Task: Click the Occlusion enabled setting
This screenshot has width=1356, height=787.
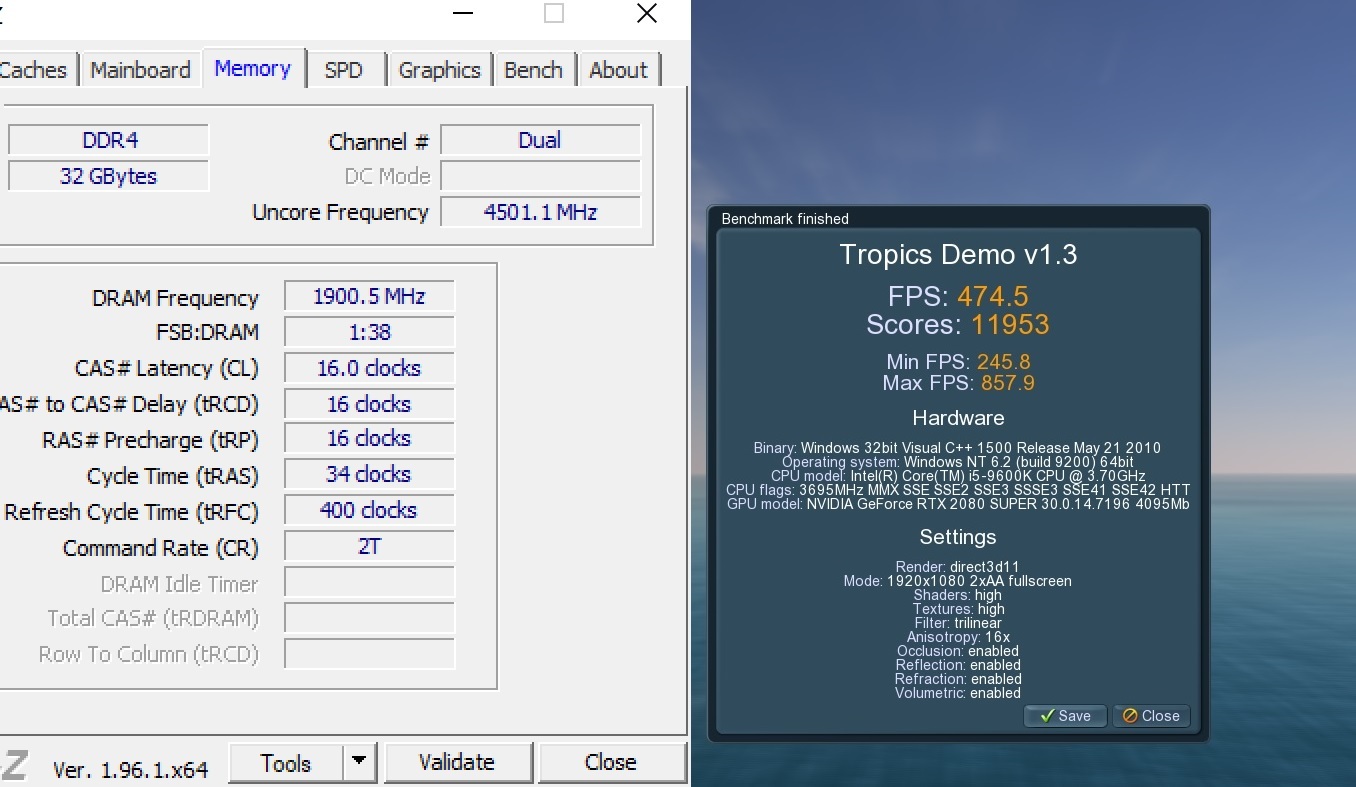Action: point(958,651)
